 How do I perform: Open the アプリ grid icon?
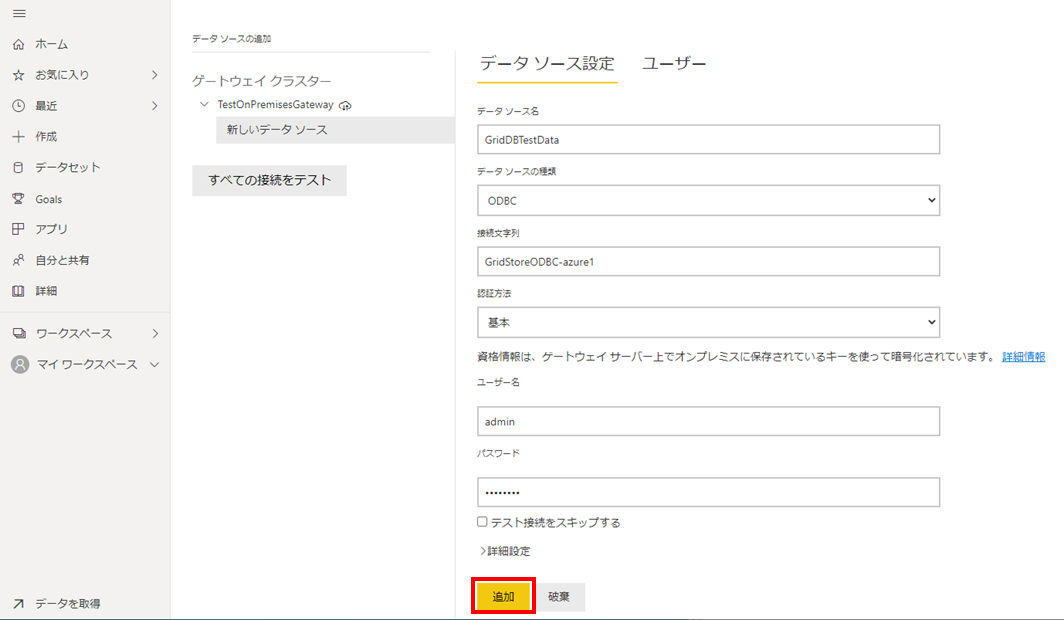click(18, 229)
